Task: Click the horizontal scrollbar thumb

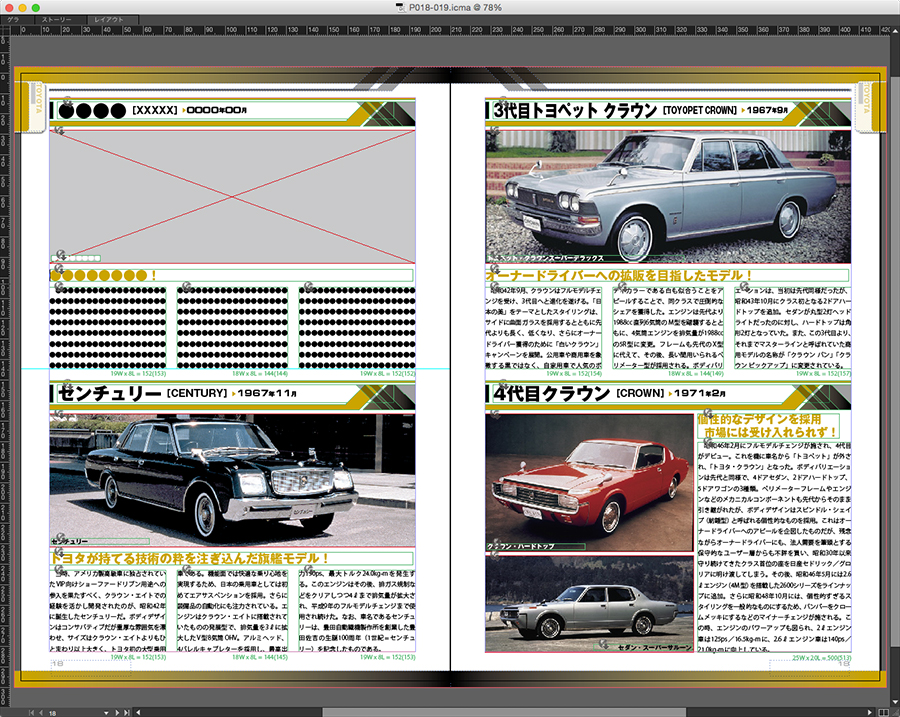Action: [504, 712]
